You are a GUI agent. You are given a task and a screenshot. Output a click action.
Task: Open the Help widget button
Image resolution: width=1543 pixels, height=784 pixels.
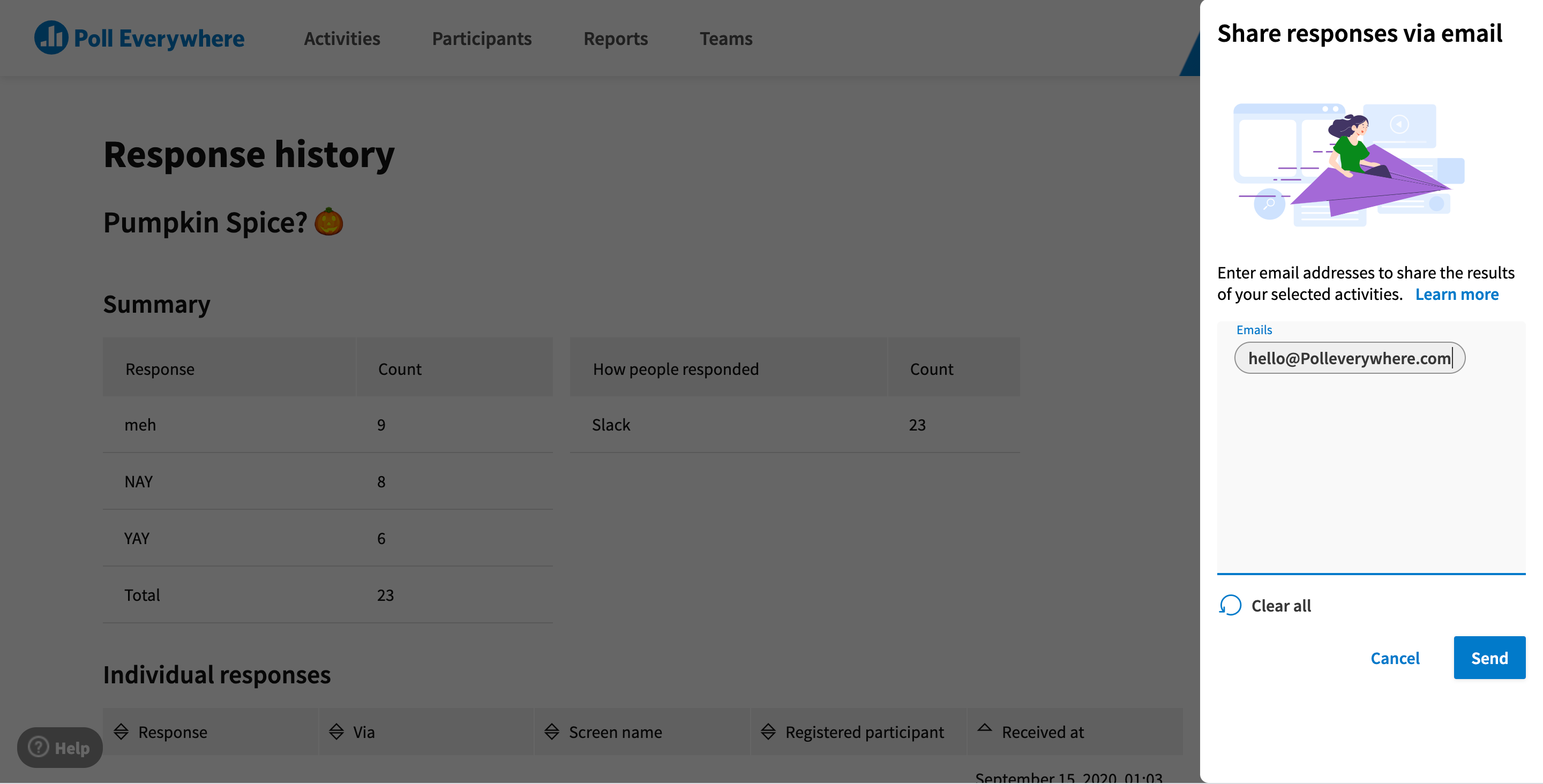59,747
